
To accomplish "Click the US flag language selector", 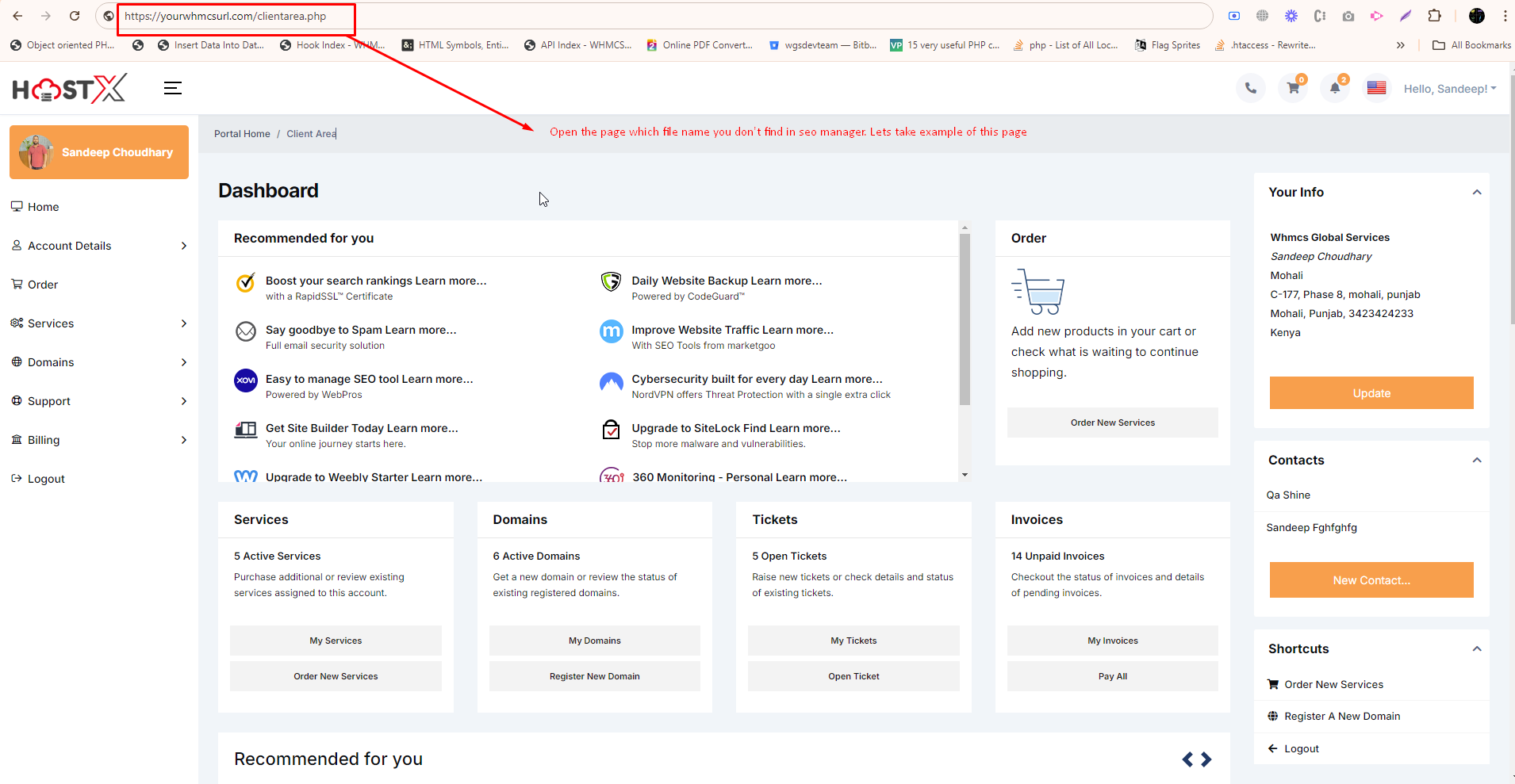I will [x=1376, y=88].
